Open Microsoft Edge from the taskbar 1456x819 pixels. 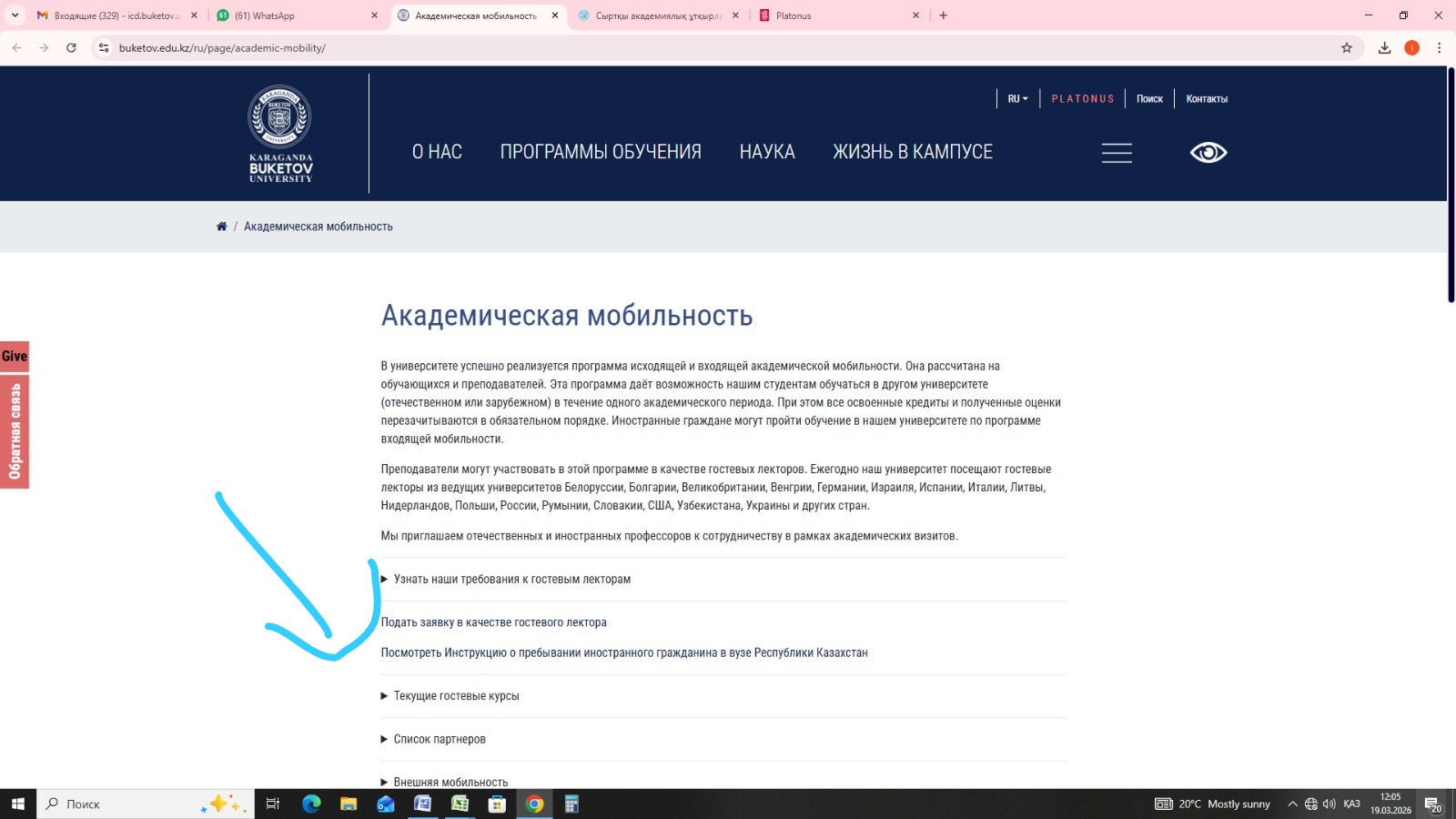click(311, 804)
